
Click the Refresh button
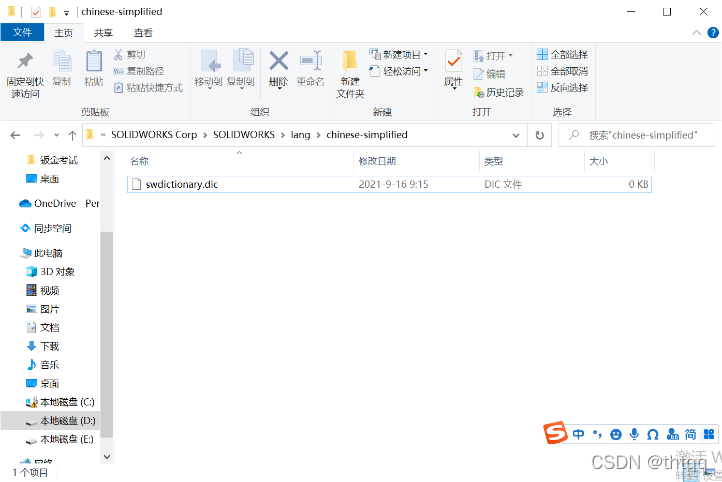tap(540, 135)
